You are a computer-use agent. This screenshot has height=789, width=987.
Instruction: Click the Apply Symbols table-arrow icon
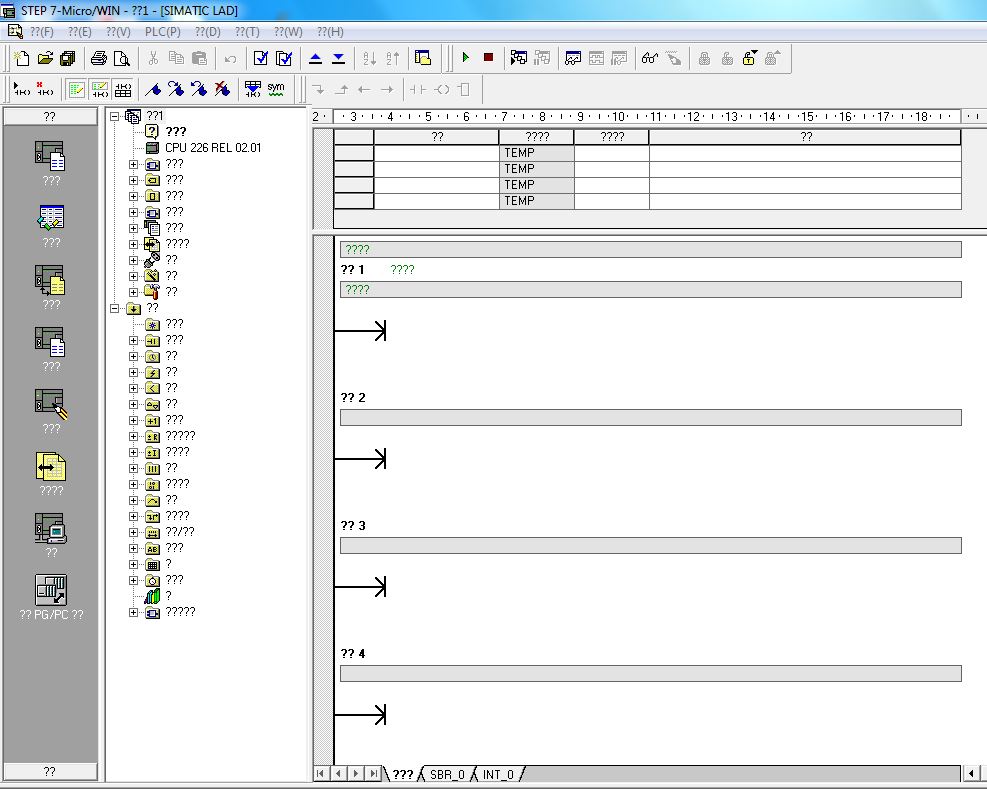253,89
